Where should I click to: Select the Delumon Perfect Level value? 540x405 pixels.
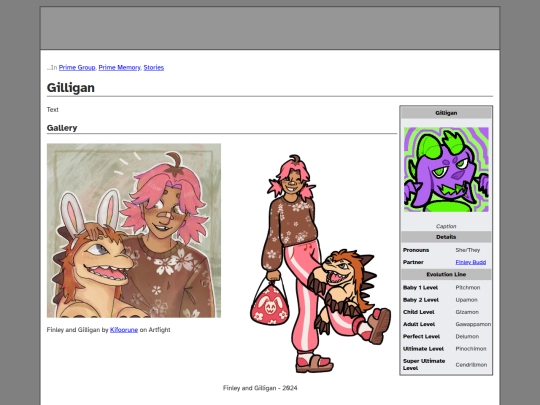pos(467,336)
